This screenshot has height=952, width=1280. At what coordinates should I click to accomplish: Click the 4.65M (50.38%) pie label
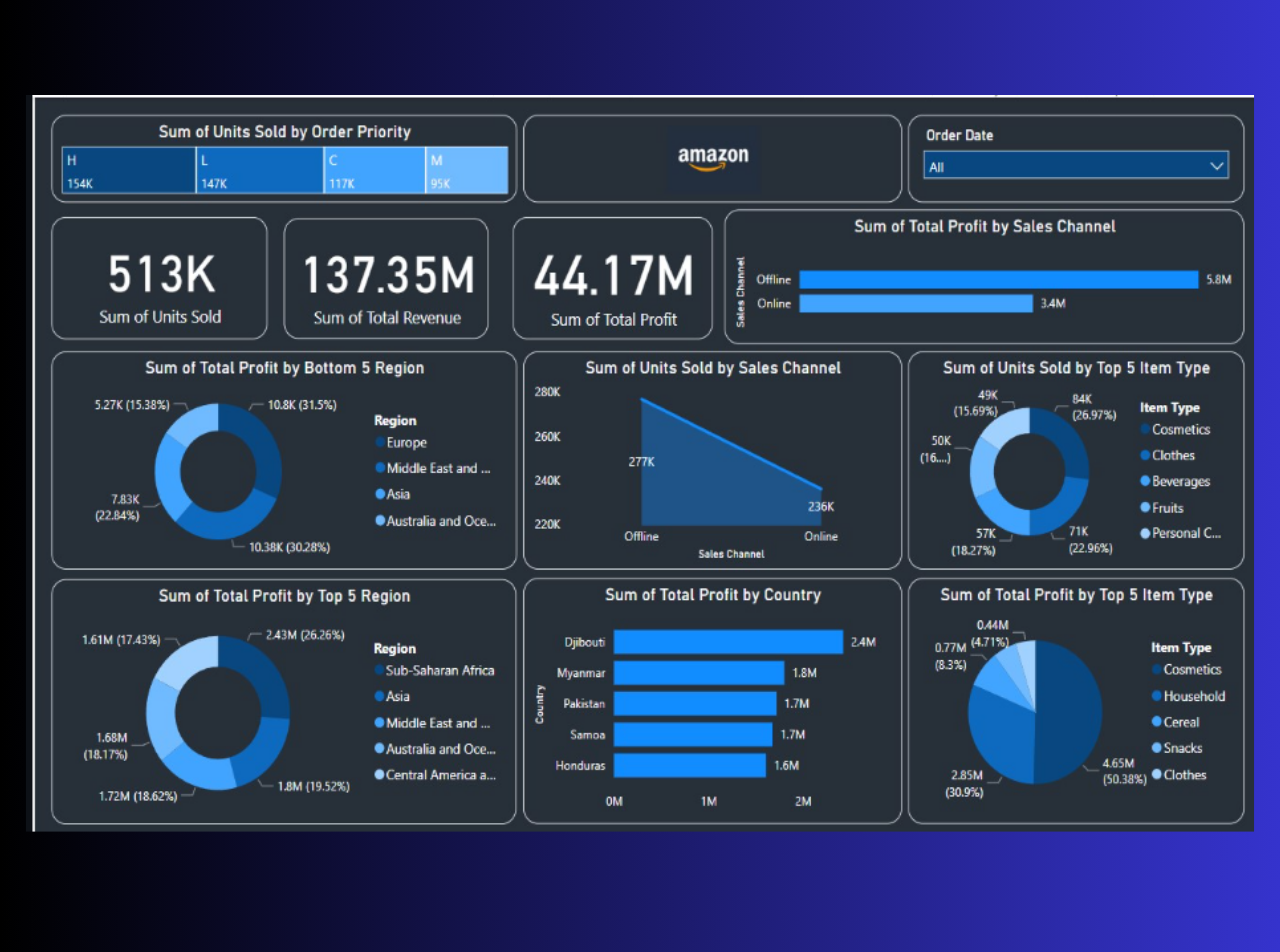click(1124, 772)
